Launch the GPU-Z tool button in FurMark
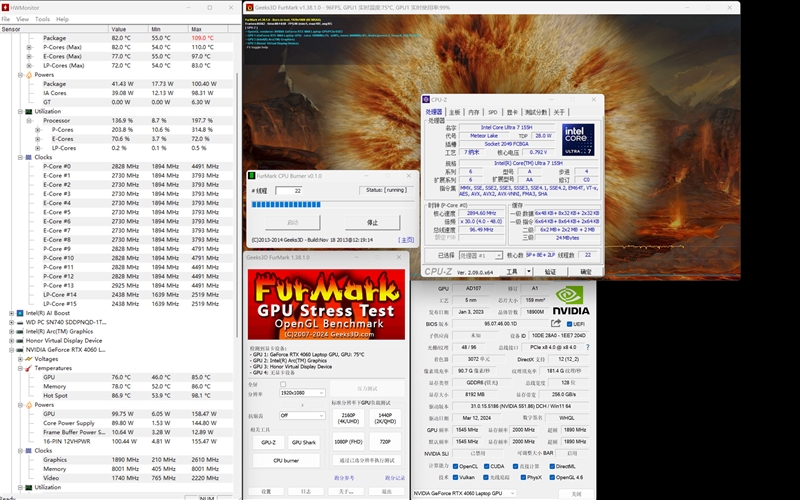Screen dimensions: 800x500 (x=268, y=442)
